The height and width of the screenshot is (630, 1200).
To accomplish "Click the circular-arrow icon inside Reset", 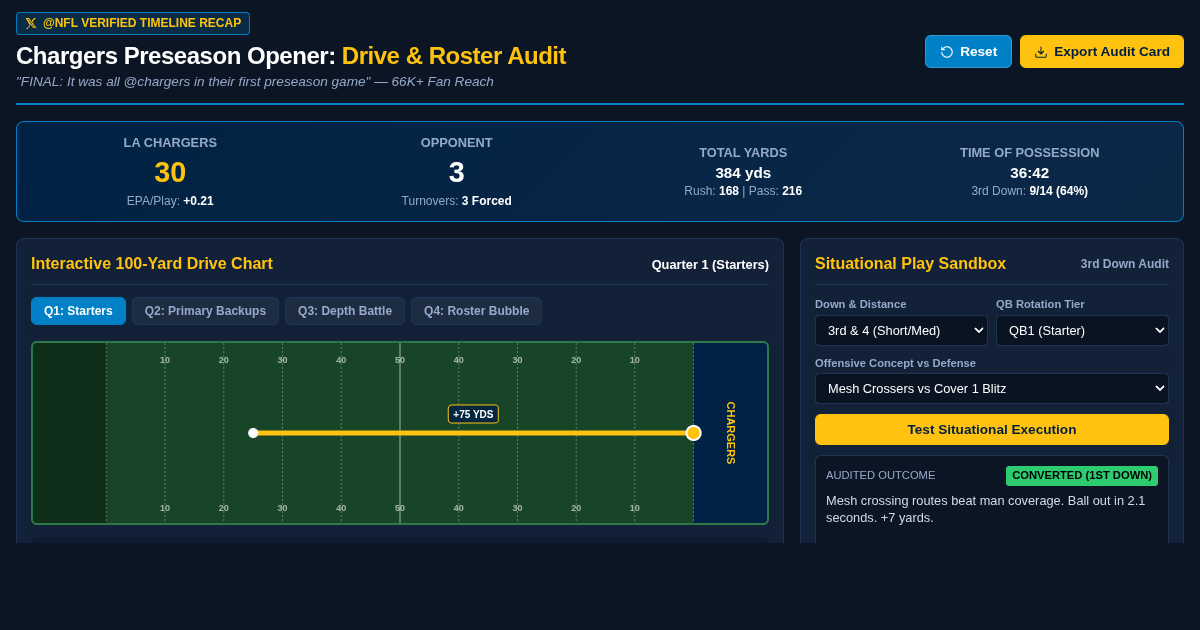I will click(947, 52).
